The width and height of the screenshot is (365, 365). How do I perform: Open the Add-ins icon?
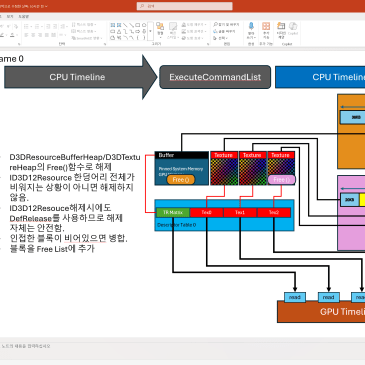[x=266, y=30]
